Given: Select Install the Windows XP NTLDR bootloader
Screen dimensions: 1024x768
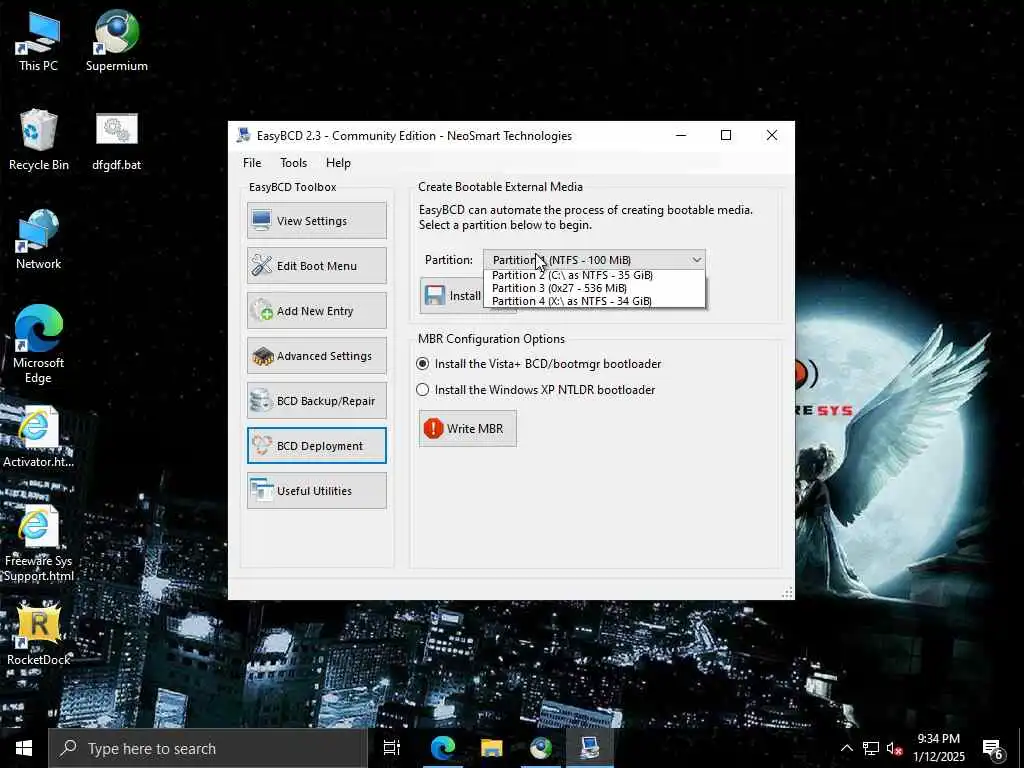Looking at the screenshot, I should coord(536,390).
